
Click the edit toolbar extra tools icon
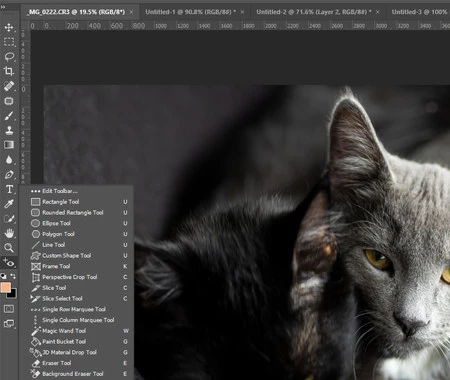pos(9,262)
